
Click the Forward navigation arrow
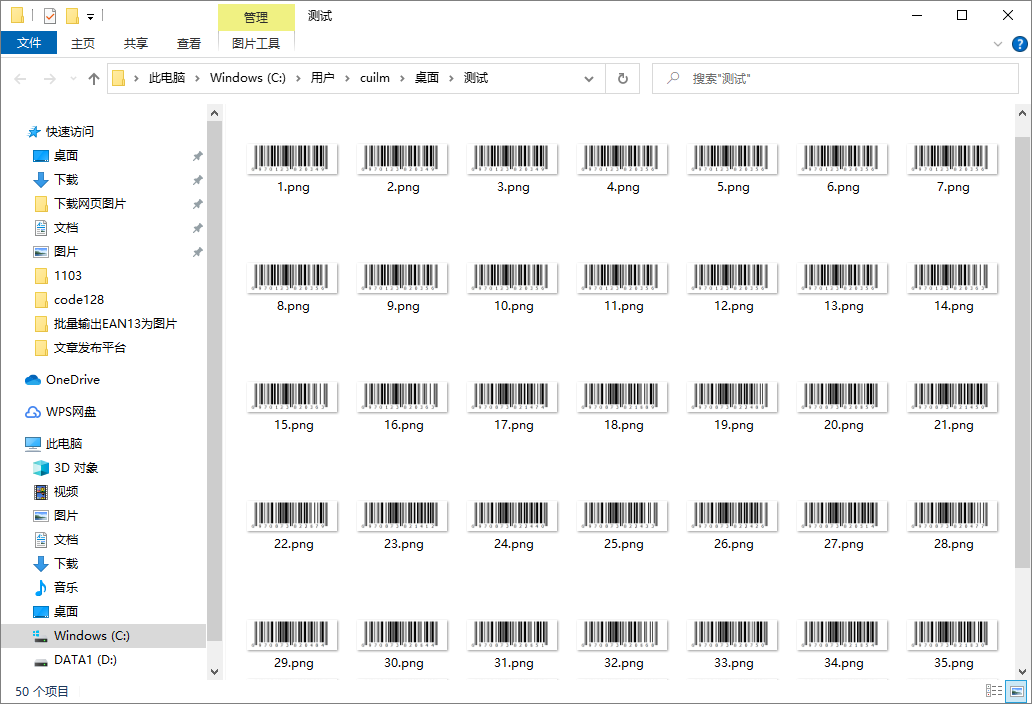[49, 79]
